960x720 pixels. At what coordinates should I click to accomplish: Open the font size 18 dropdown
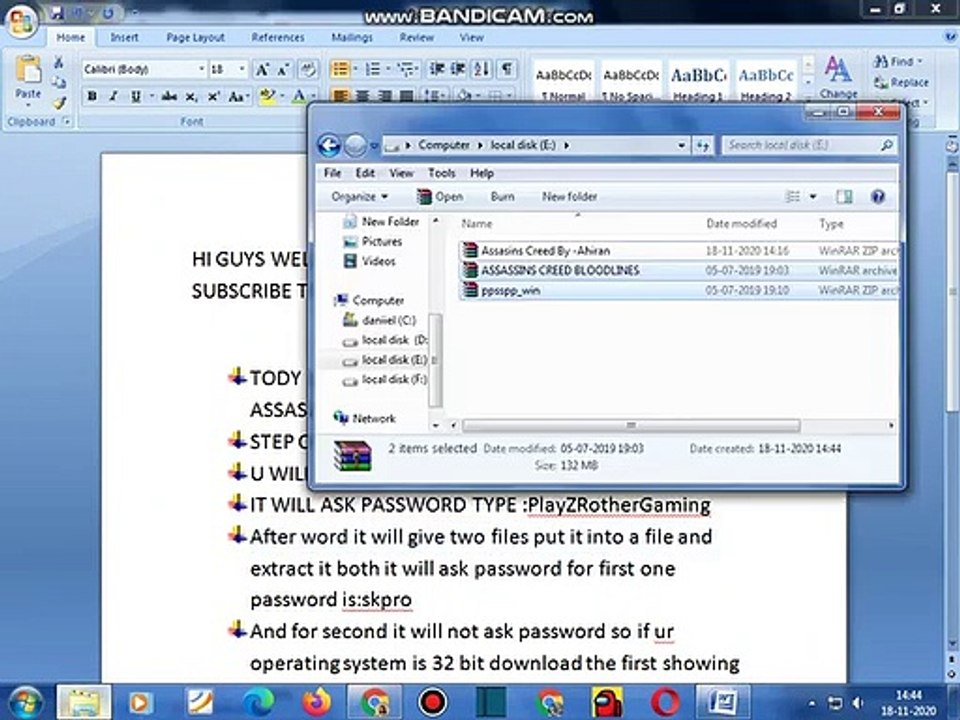pos(242,69)
